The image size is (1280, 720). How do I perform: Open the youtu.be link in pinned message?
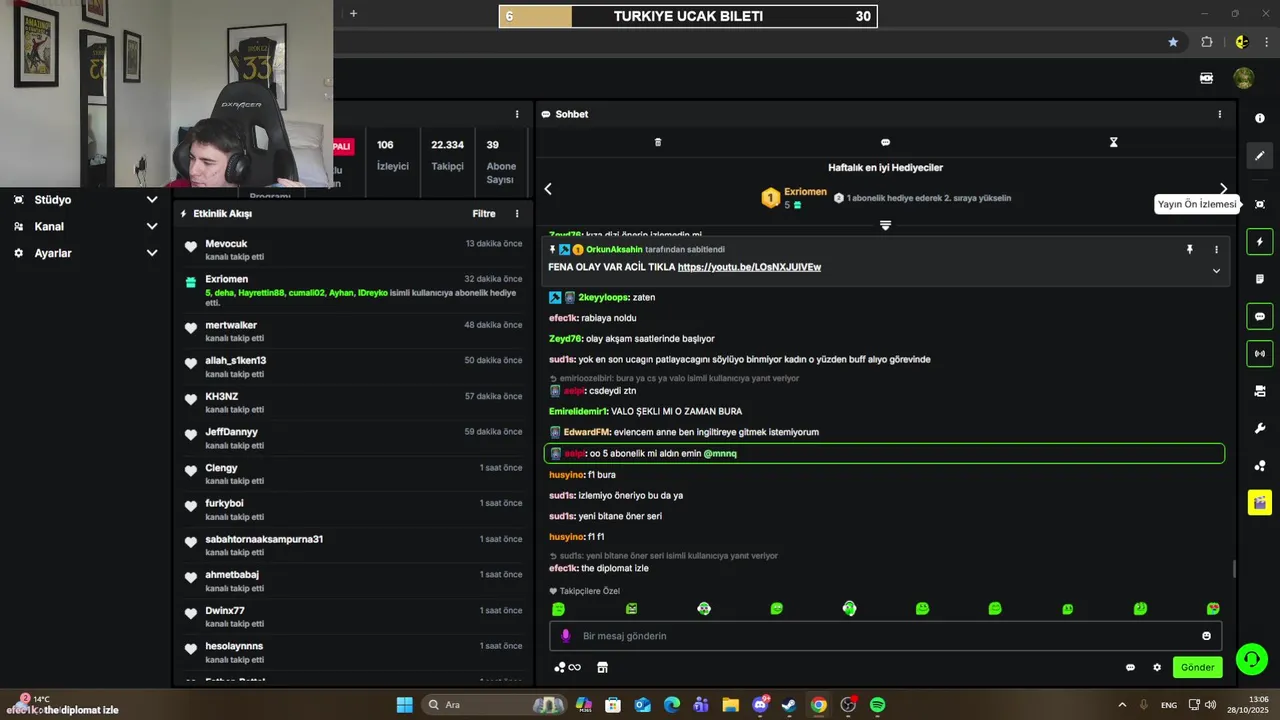pyautogui.click(x=749, y=267)
